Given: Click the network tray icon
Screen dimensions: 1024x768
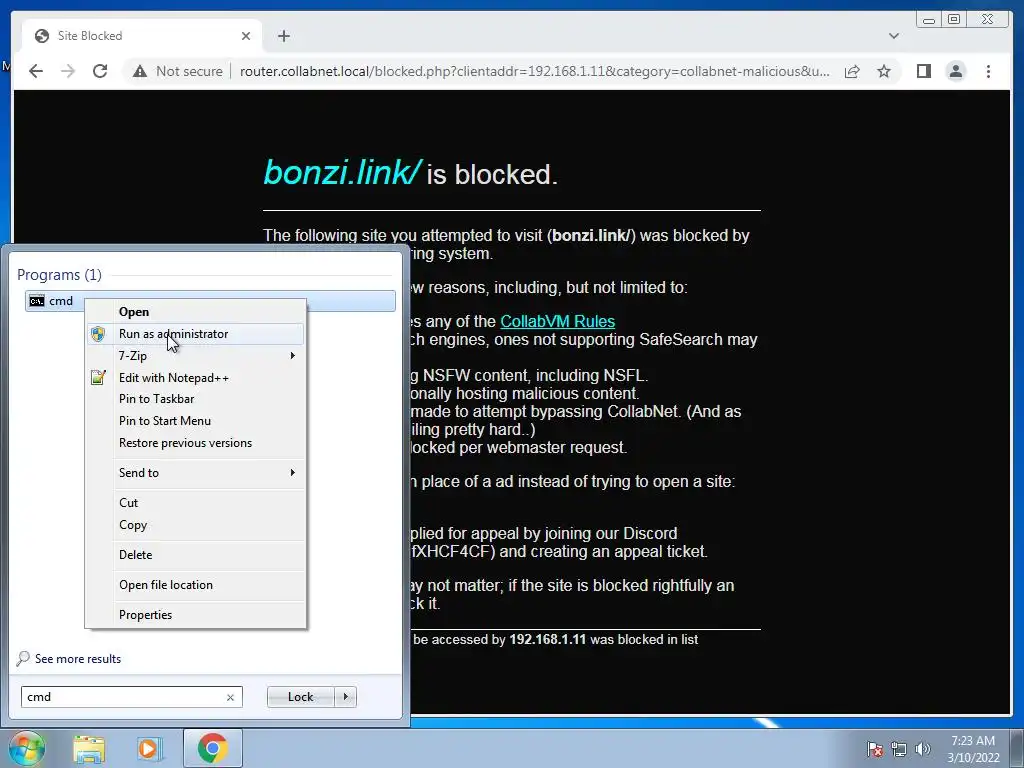Looking at the screenshot, I should pos(899,749).
